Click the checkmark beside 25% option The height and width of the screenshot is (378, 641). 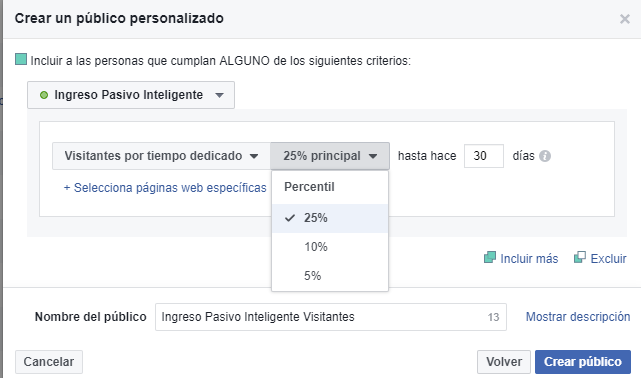click(290, 218)
